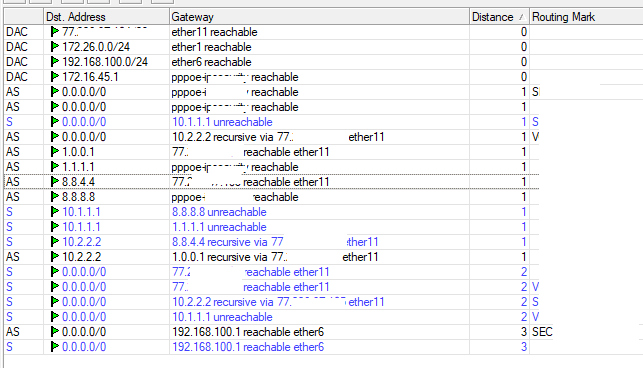This screenshot has height=368, width=643.
Task: Select gateway '8.8.8.8 unreachable'
Action: tap(219, 212)
